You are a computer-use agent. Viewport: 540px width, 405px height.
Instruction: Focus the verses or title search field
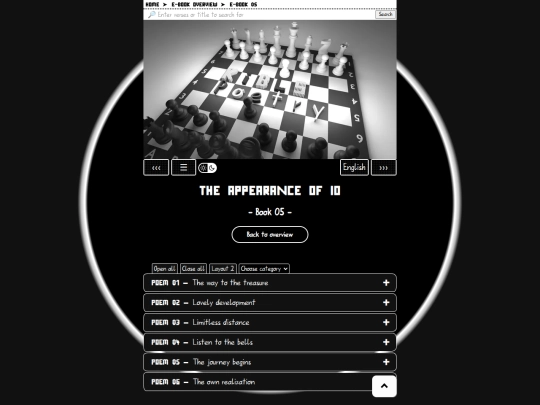[265, 14]
